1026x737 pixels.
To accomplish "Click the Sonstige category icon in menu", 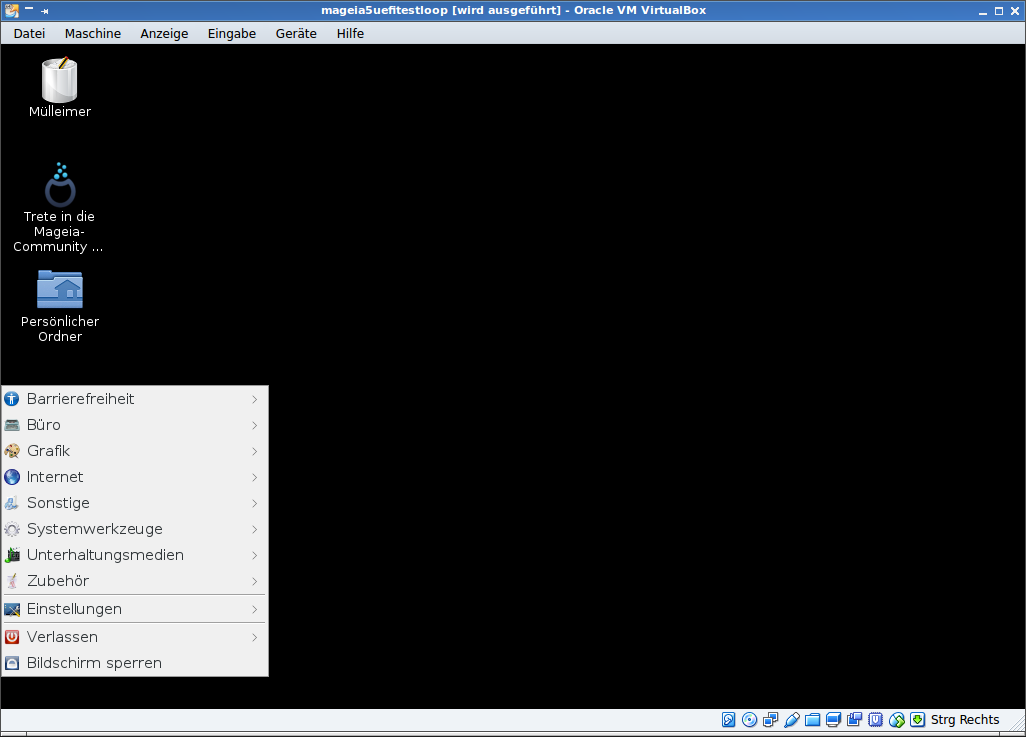I will click(x=12, y=503).
